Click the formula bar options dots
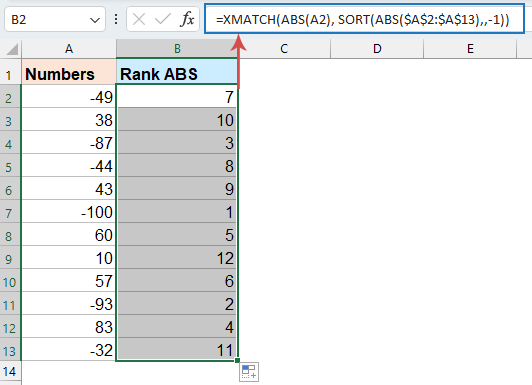Screen dimensions: 532x385 [x=116, y=19]
